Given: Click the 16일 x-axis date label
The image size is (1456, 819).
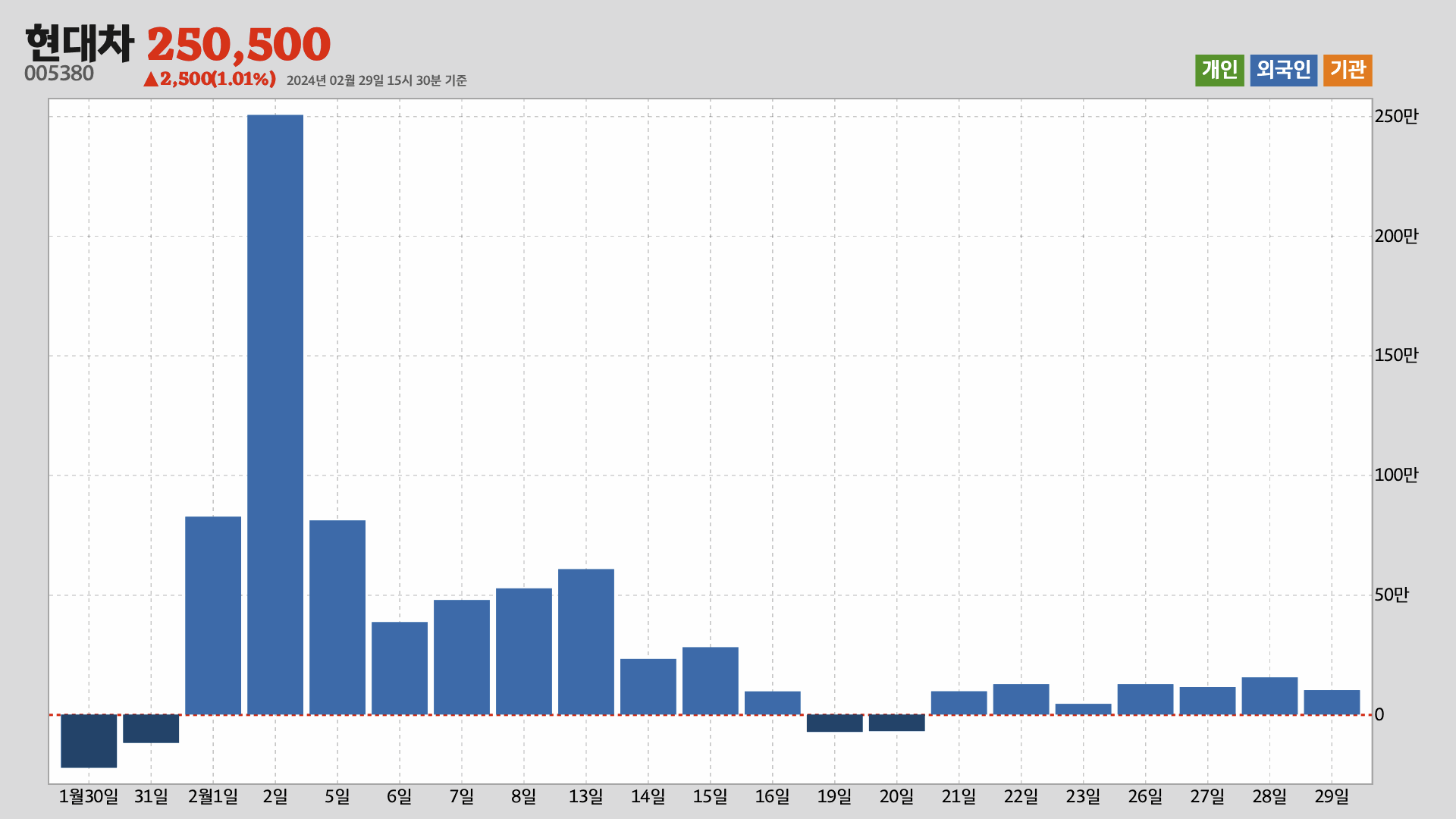Looking at the screenshot, I should (773, 797).
